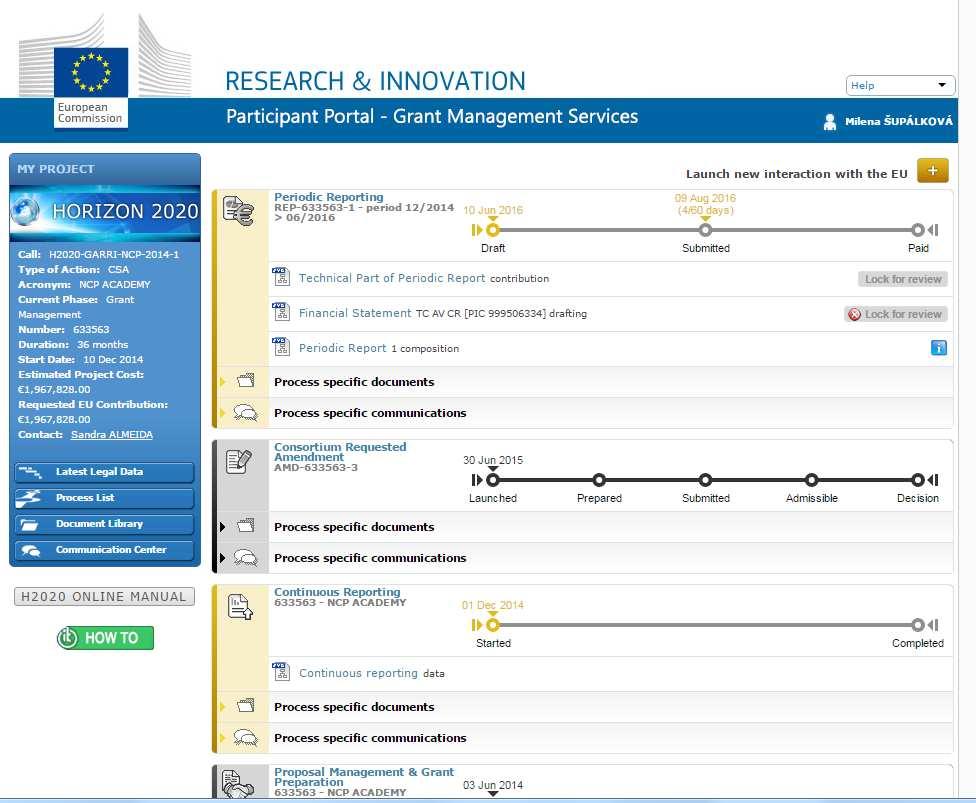The image size is (976, 803).
Task: Click the Launched marker in Amendment timeline
Action: tap(493, 480)
